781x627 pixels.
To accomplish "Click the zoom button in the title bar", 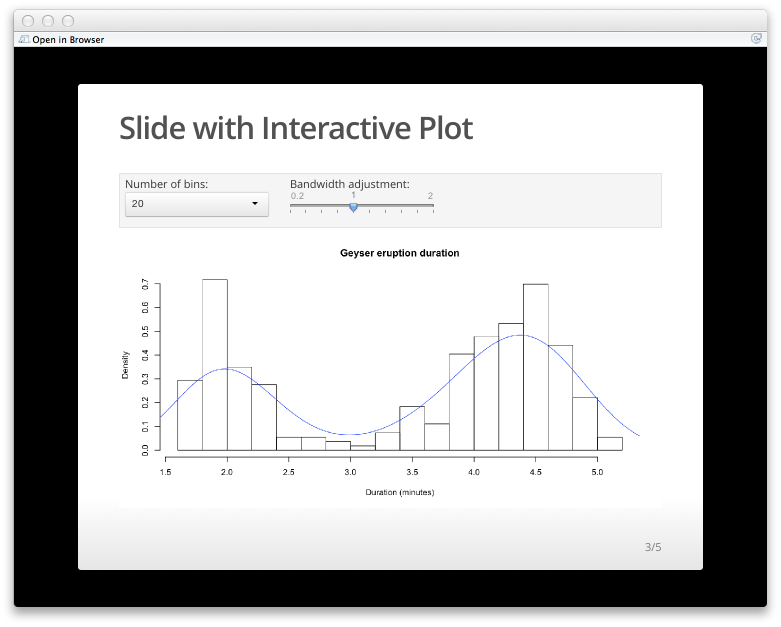I will [x=68, y=21].
